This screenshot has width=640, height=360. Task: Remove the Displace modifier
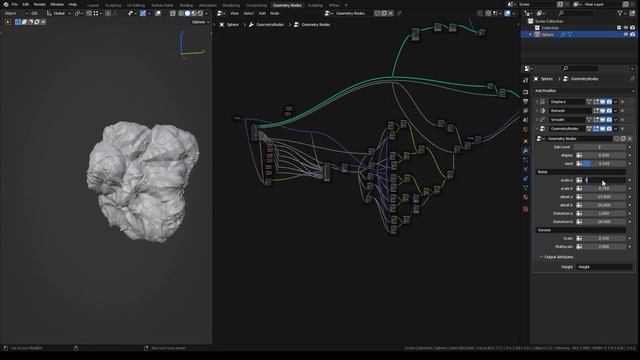622,102
